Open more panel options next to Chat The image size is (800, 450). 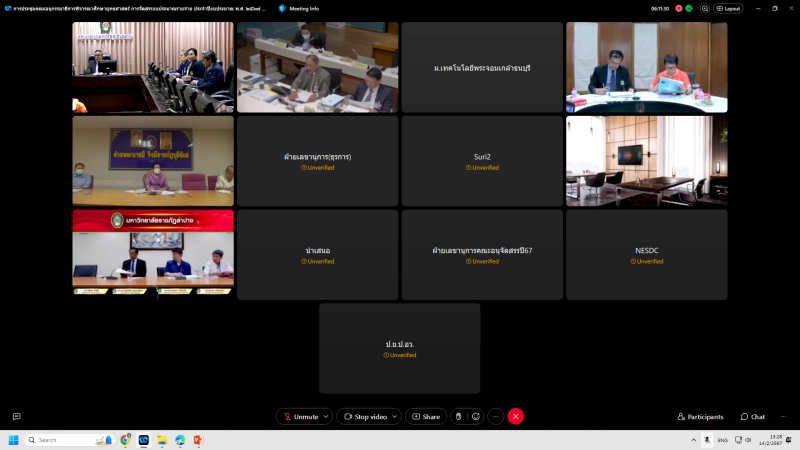[x=782, y=416]
